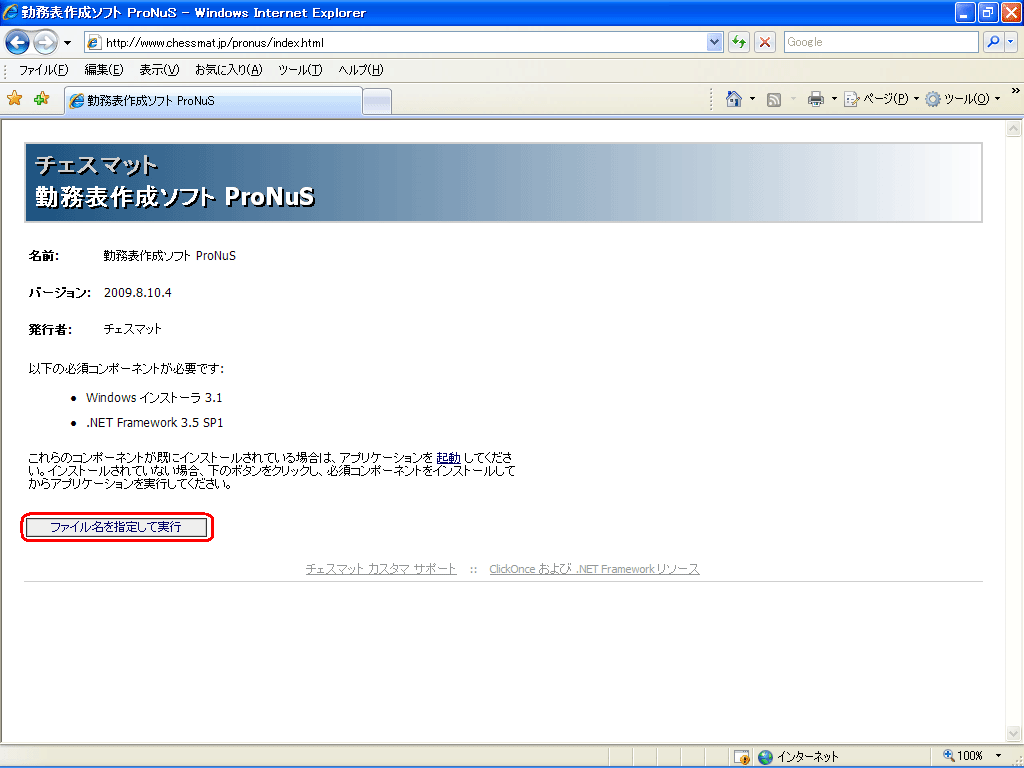Expand the zoom level dropdown arrow

(998, 756)
